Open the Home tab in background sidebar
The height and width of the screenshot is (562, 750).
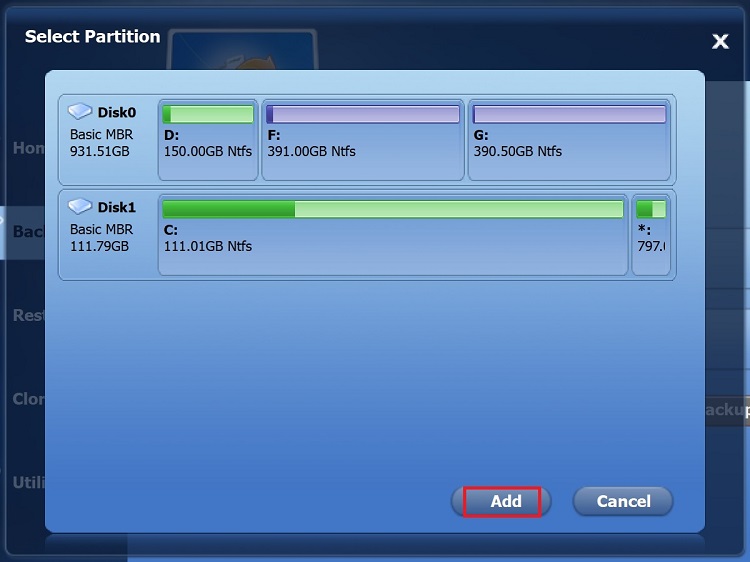tap(28, 148)
